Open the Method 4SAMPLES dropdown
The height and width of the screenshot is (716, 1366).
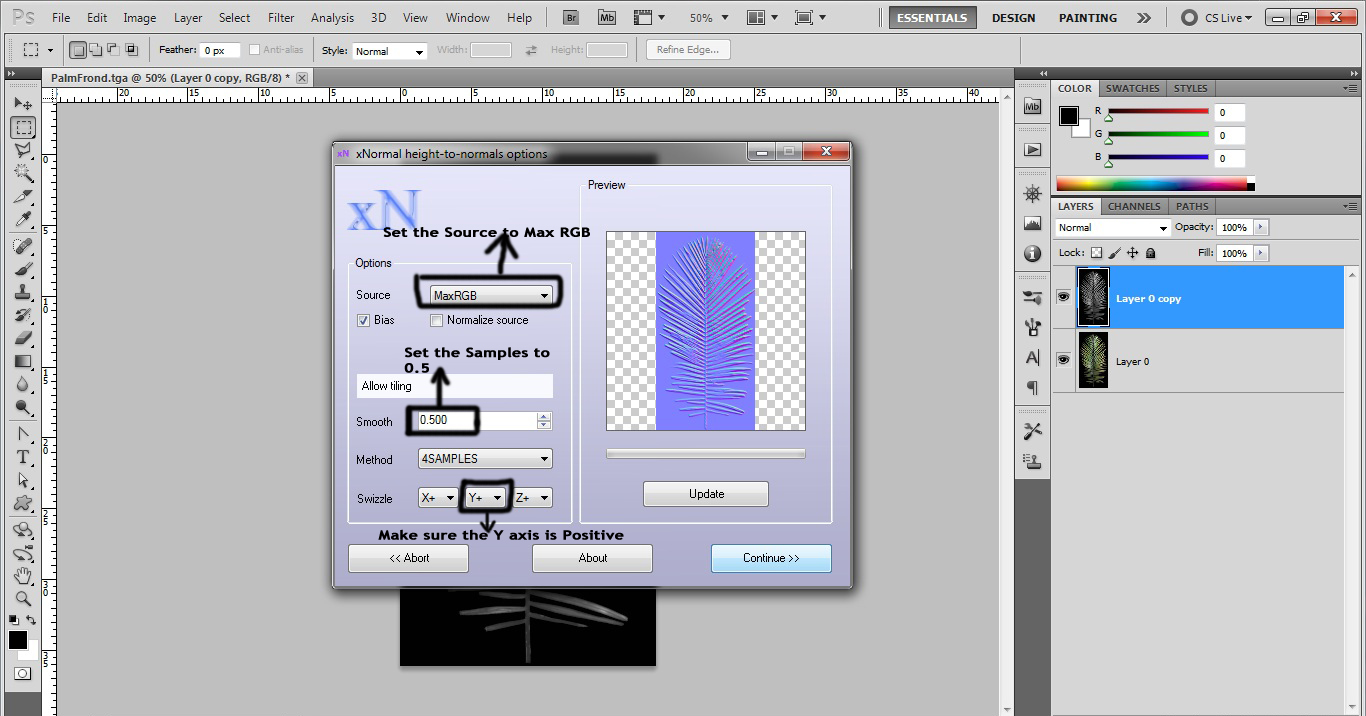coord(485,459)
